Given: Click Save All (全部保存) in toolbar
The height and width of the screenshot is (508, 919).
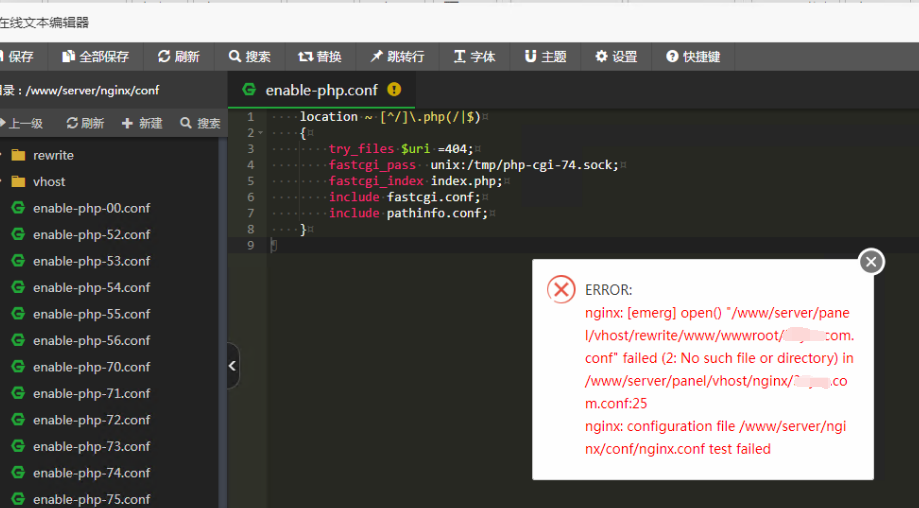Looking at the screenshot, I should (x=96, y=57).
